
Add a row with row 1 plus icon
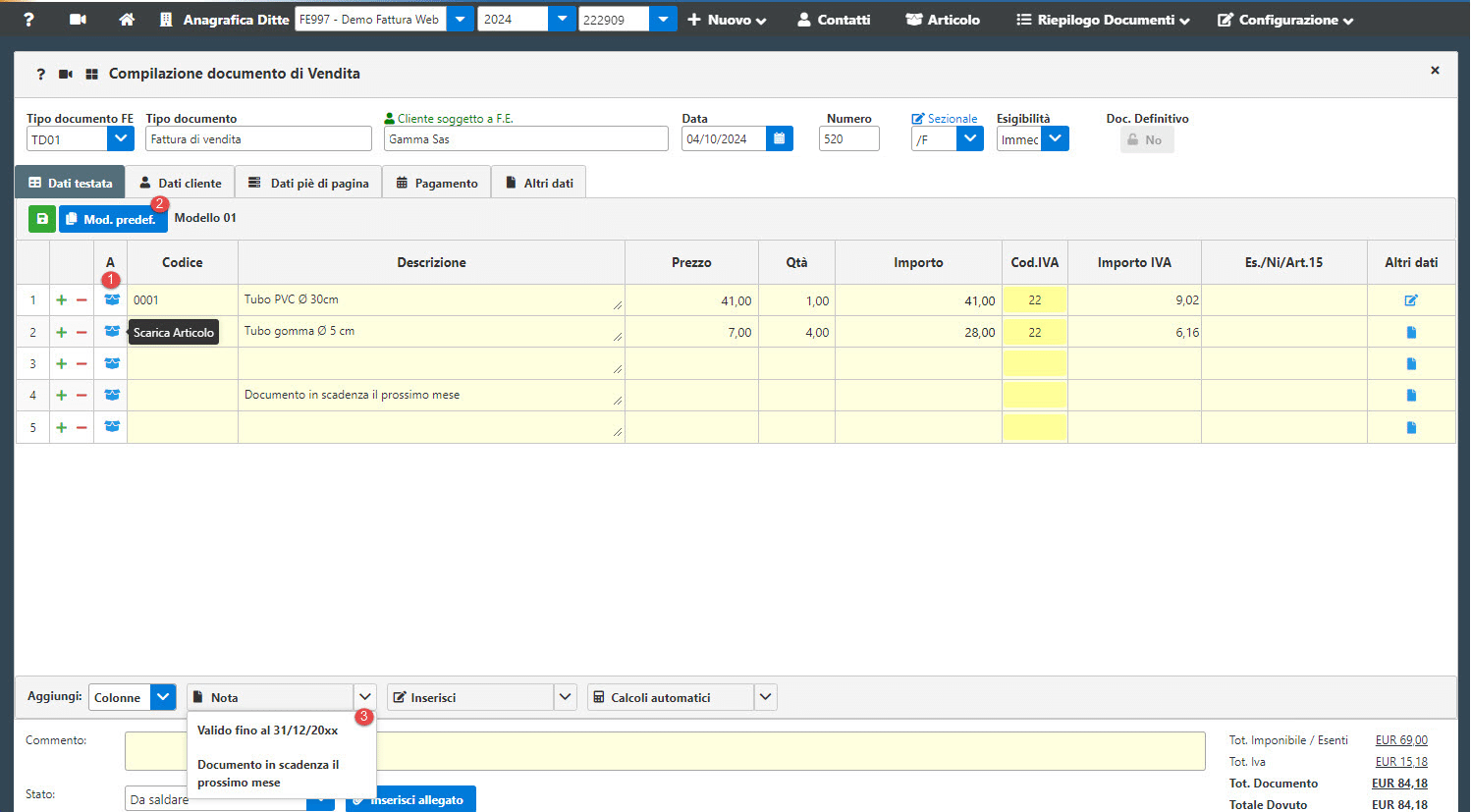click(x=62, y=300)
